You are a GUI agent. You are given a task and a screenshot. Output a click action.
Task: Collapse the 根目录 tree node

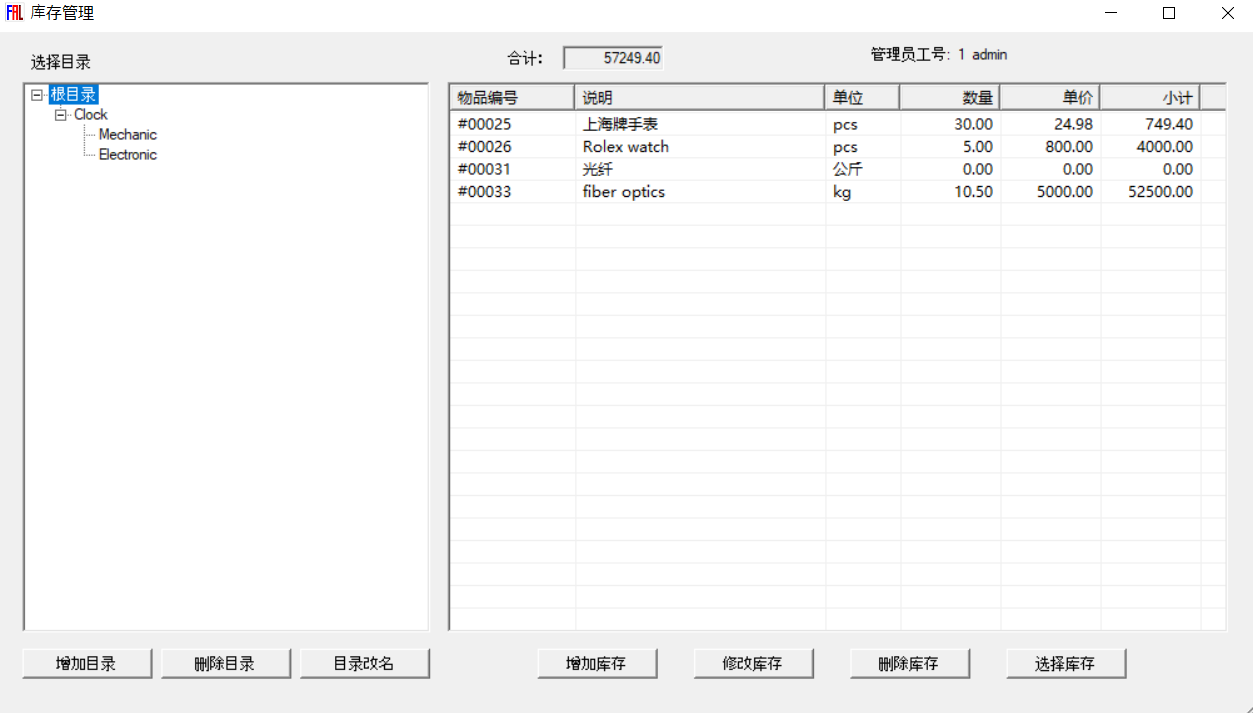tap(37, 95)
